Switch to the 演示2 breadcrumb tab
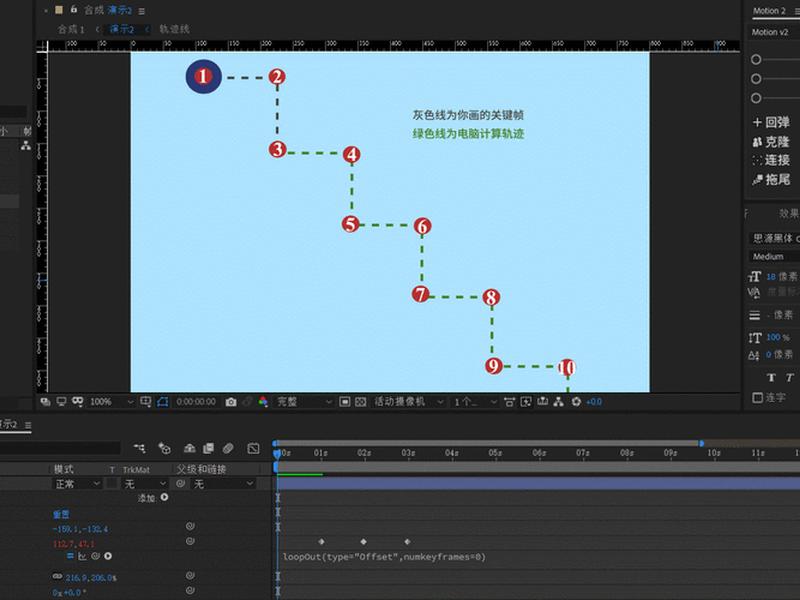Image resolution: width=800 pixels, height=600 pixels. (x=122, y=29)
